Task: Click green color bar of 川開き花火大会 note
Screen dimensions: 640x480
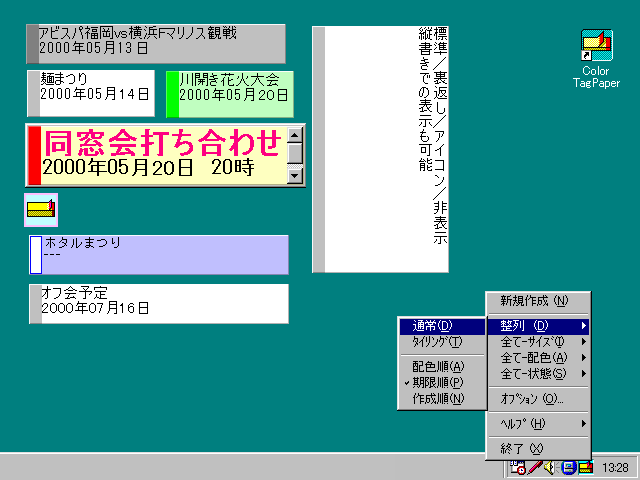Action: (173, 94)
